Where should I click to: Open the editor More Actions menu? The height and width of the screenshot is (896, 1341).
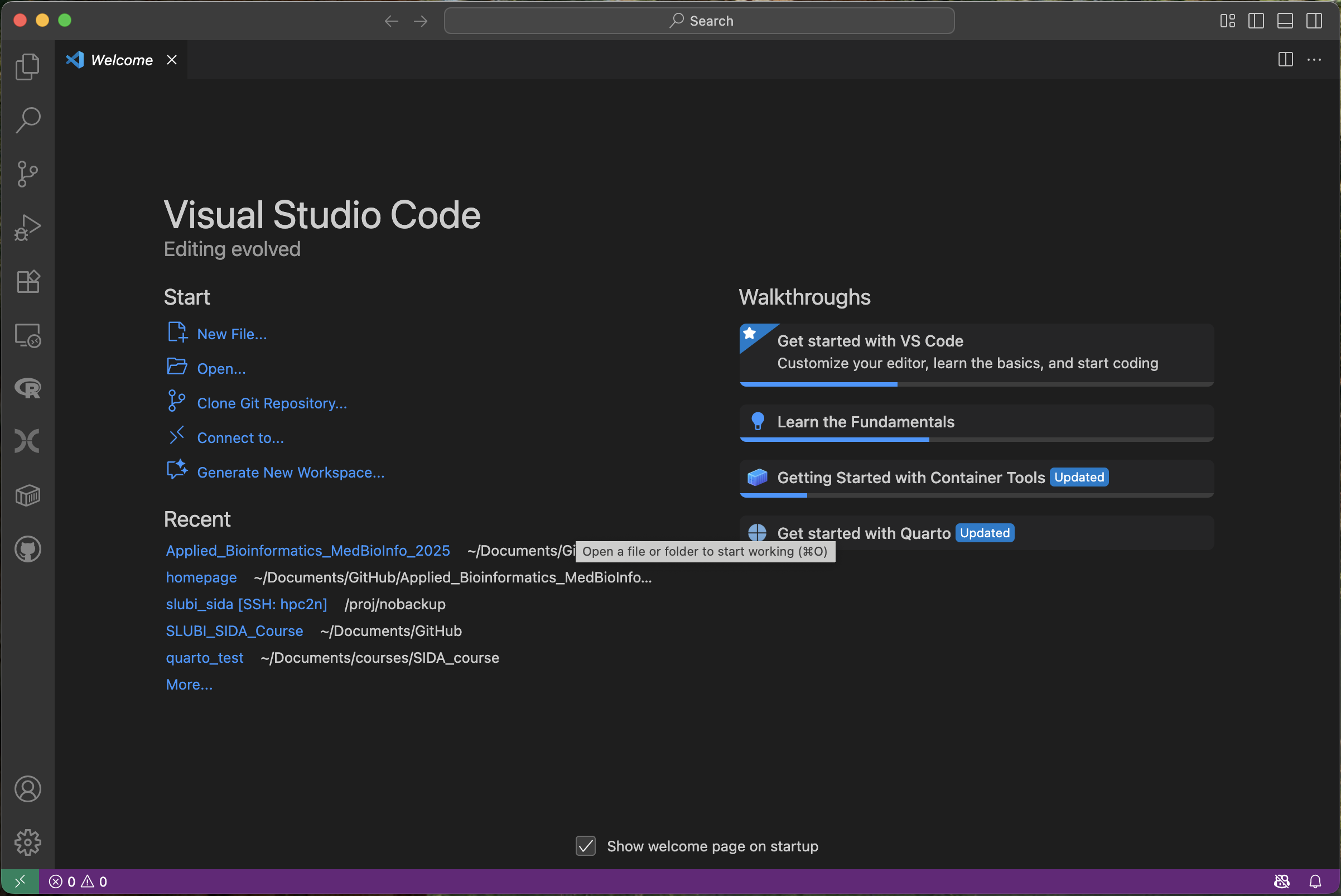tap(1314, 60)
